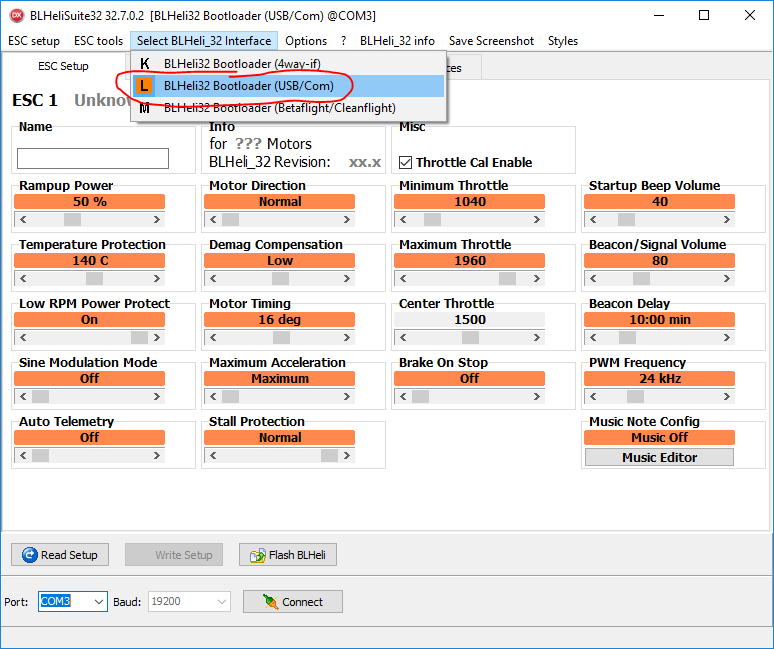Click Maximum Acceleration slider thumb
The width and height of the screenshot is (774, 649).
click(x=231, y=397)
